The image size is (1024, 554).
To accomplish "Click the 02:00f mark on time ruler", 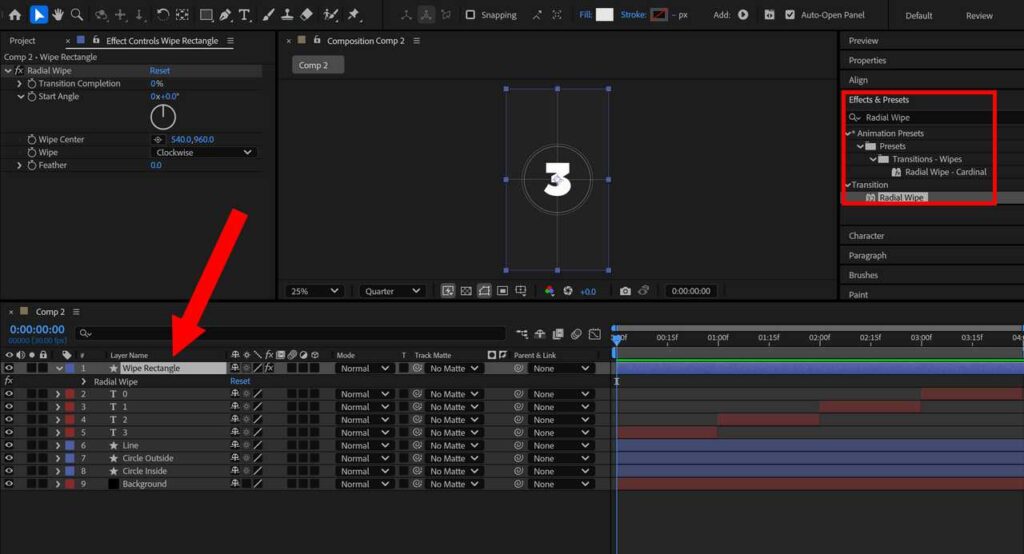I will click(x=819, y=338).
